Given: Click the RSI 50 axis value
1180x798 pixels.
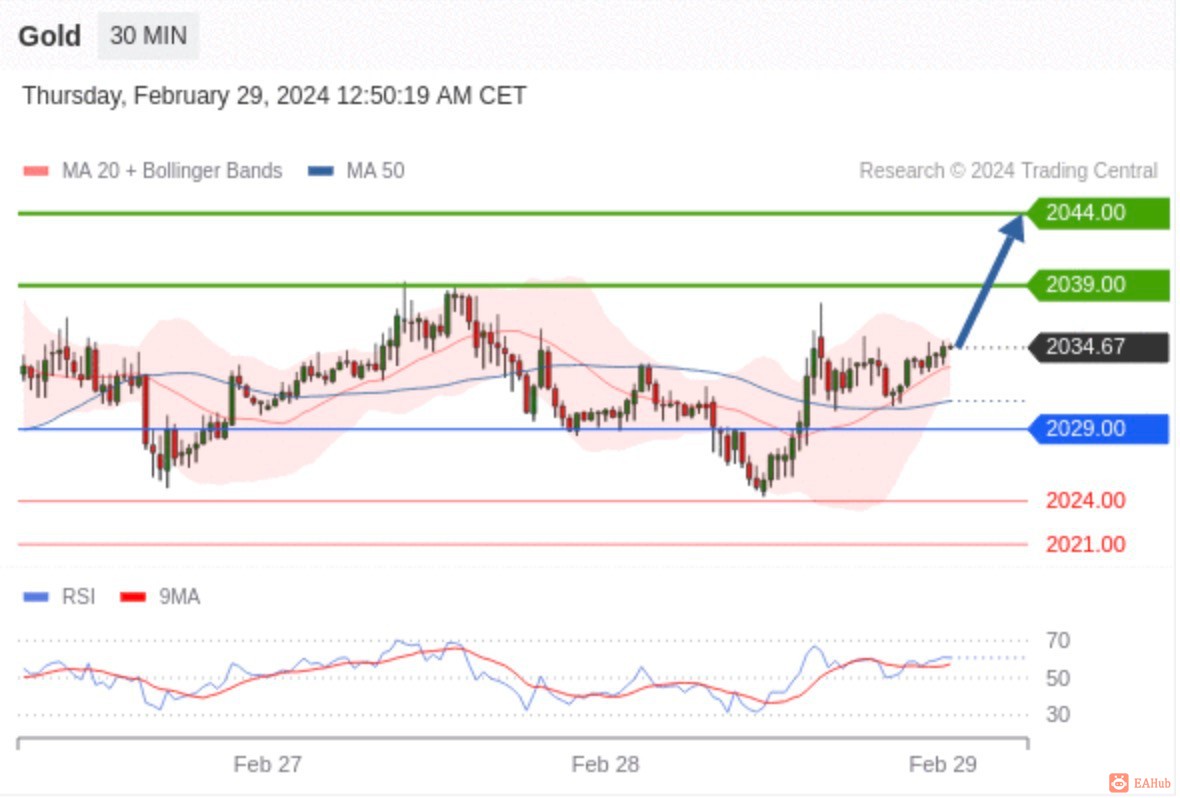Looking at the screenshot, I should point(1058,678).
